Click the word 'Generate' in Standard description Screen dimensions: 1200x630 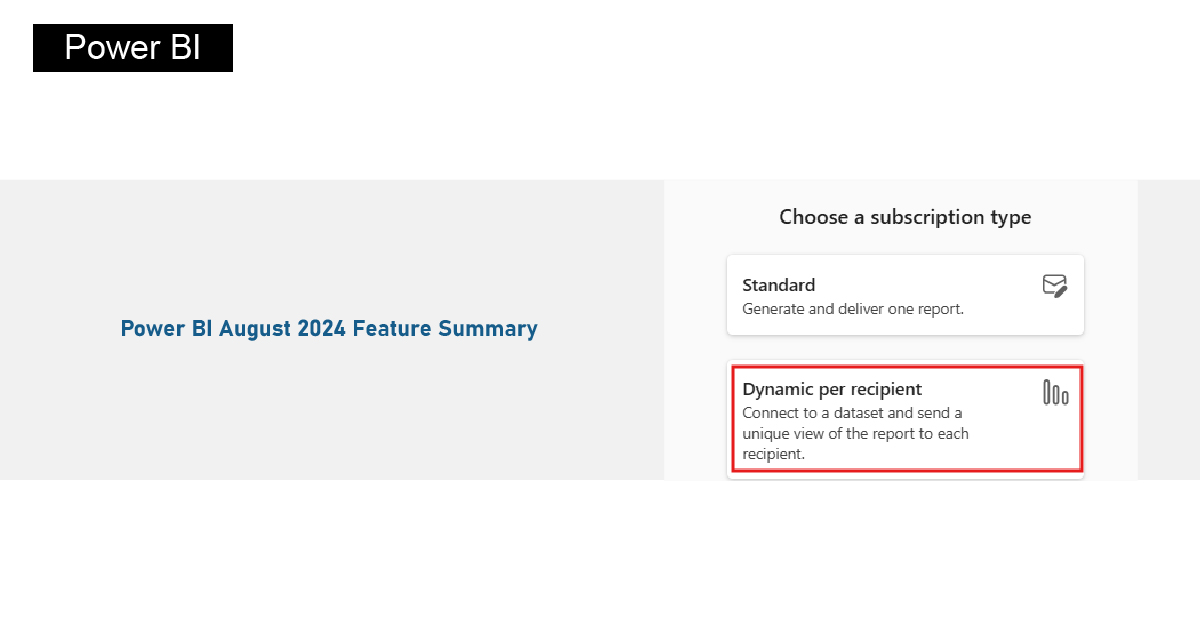coord(773,309)
